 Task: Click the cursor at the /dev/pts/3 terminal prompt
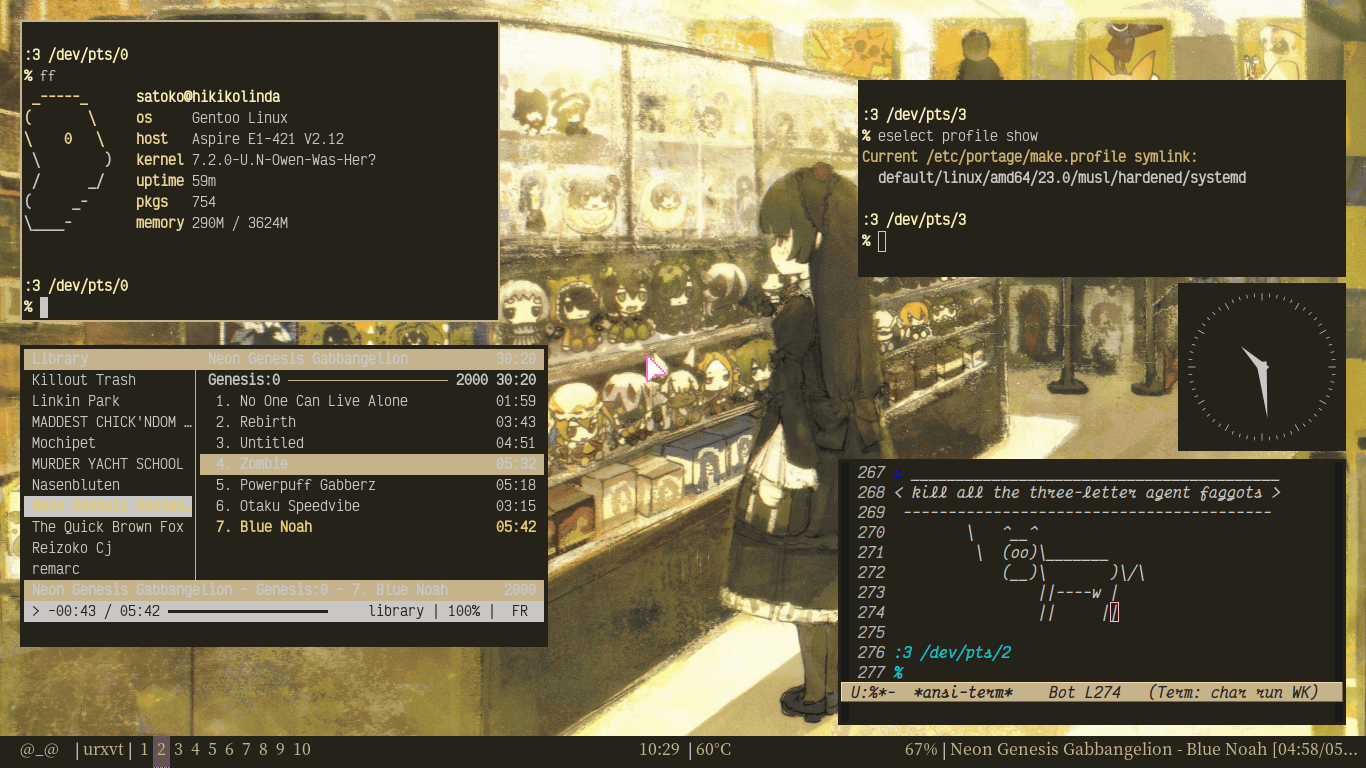coord(882,241)
